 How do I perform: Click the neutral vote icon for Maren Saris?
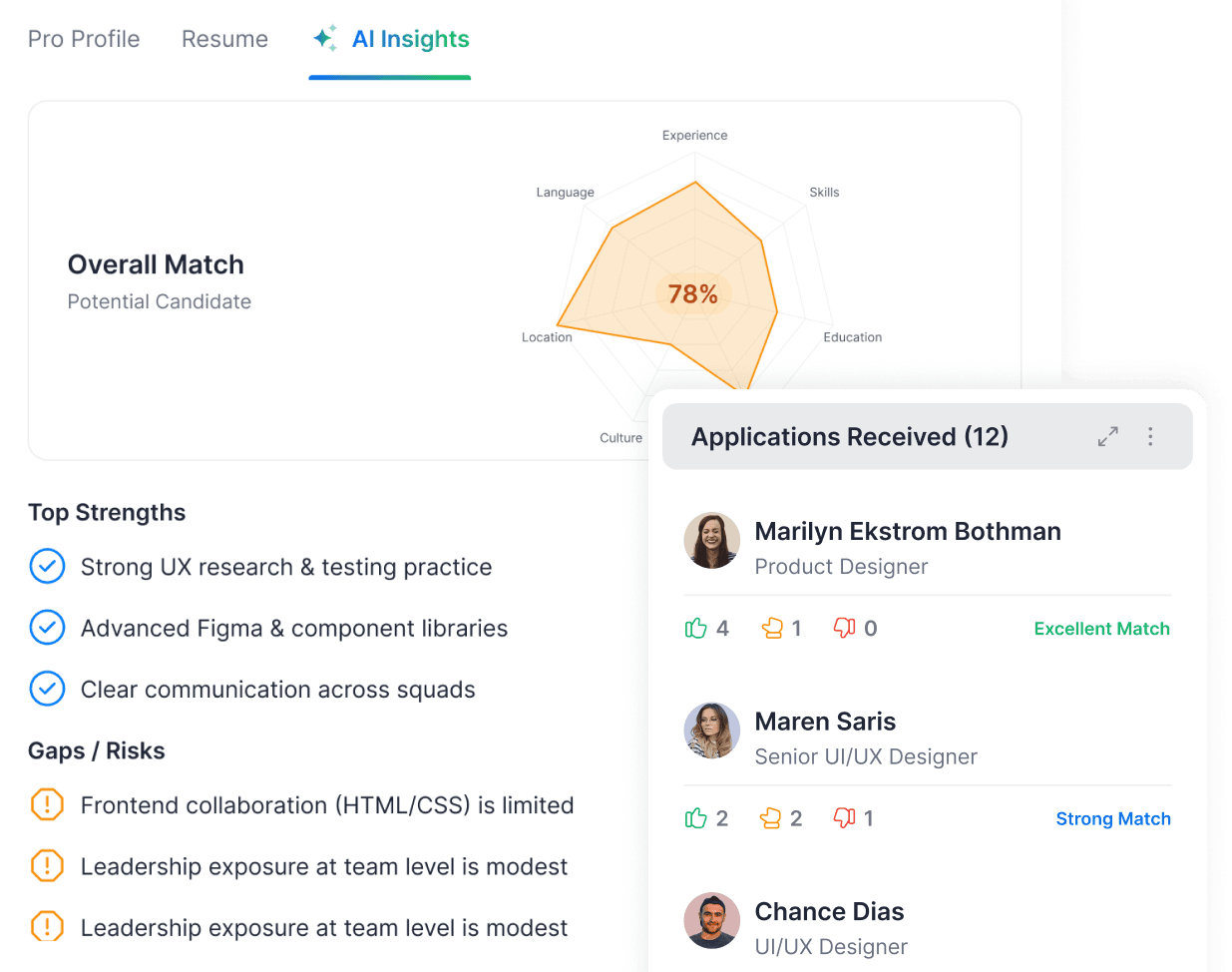click(770, 818)
